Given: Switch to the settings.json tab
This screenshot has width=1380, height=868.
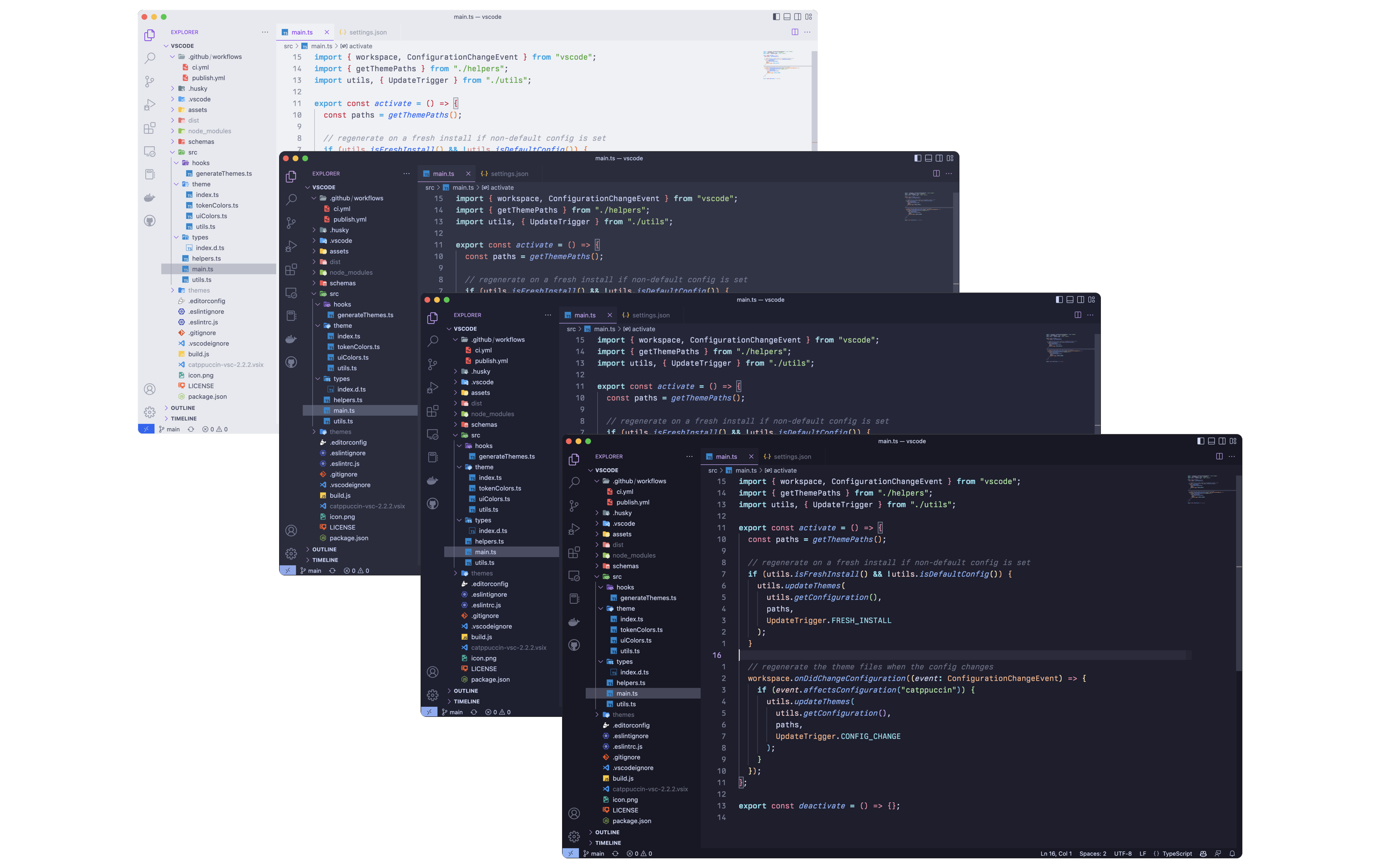Looking at the screenshot, I should 792,457.
